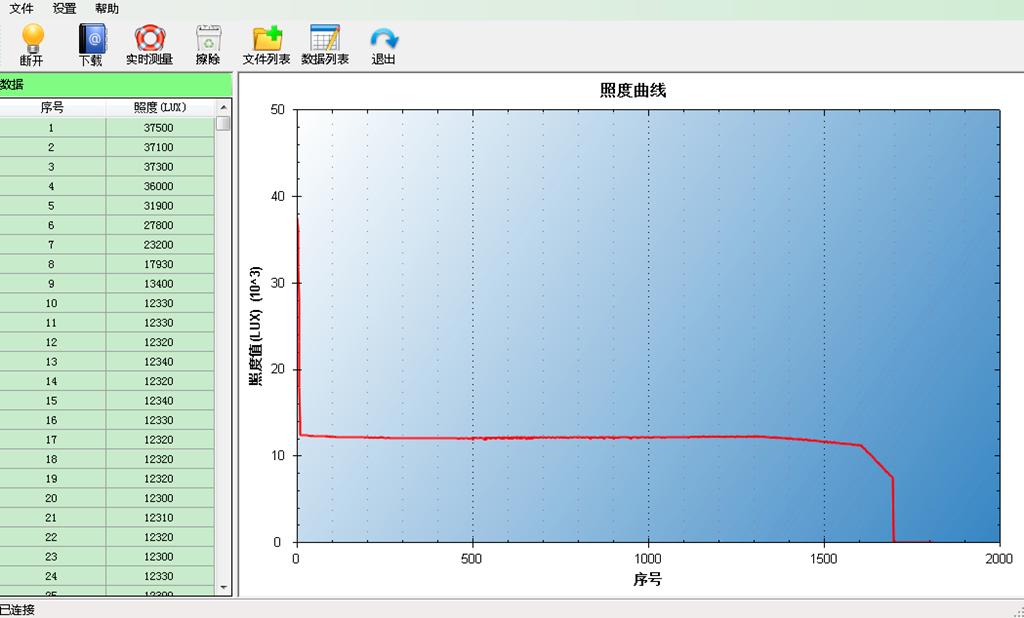1024x618 pixels.
Task: Select row 1 with value 37500
Action: pyautogui.click(x=110, y=127)
